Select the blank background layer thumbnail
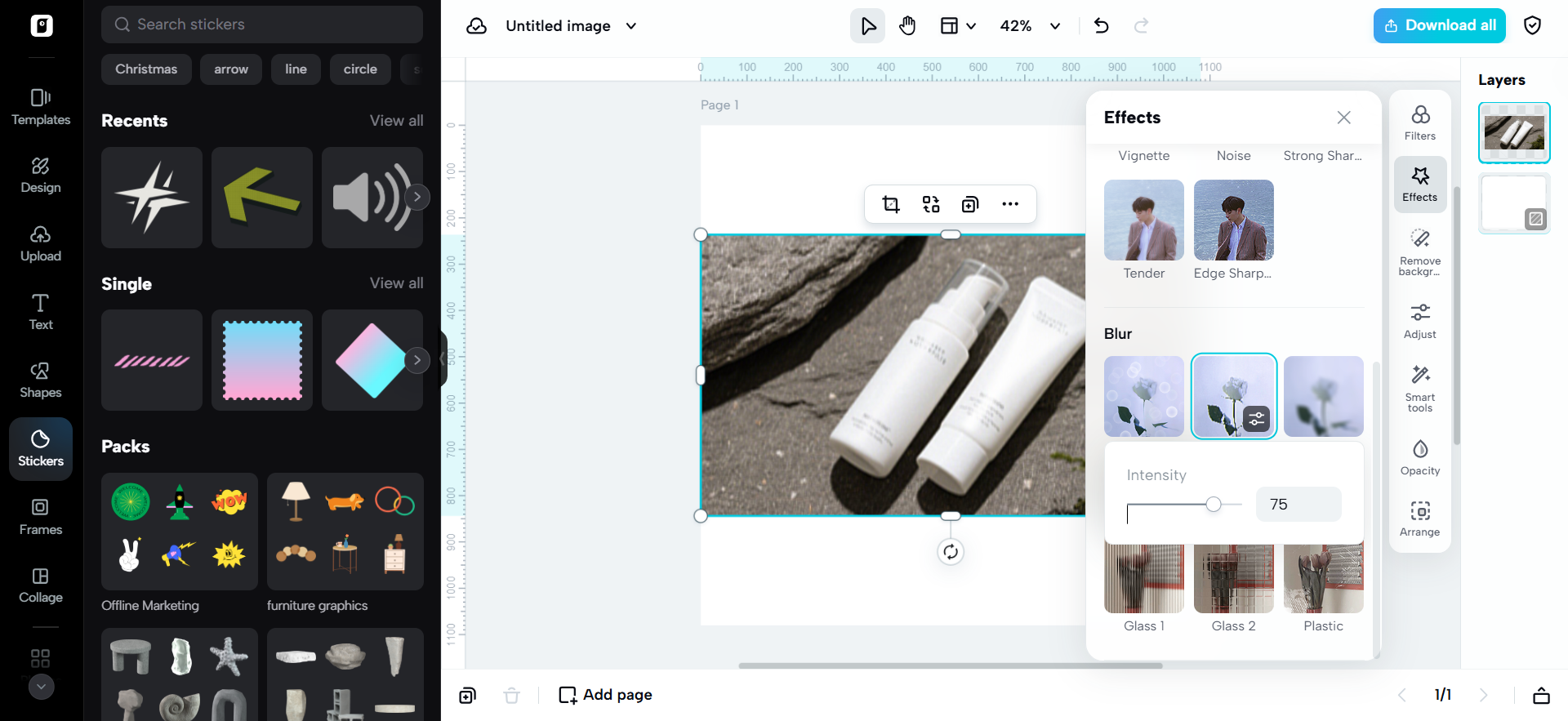This screenshot has height=721, width=1568. coord(1515,203)
